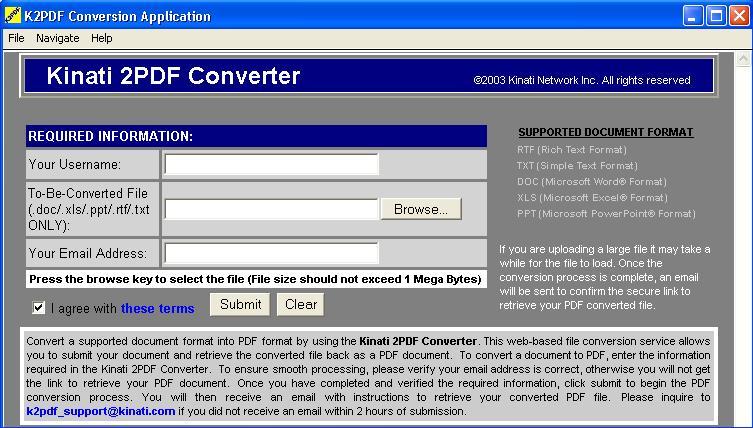Image resolution: width=753 pixels, height=428 pixels.
Task: Open the File menu
Action: pos(16,38)
